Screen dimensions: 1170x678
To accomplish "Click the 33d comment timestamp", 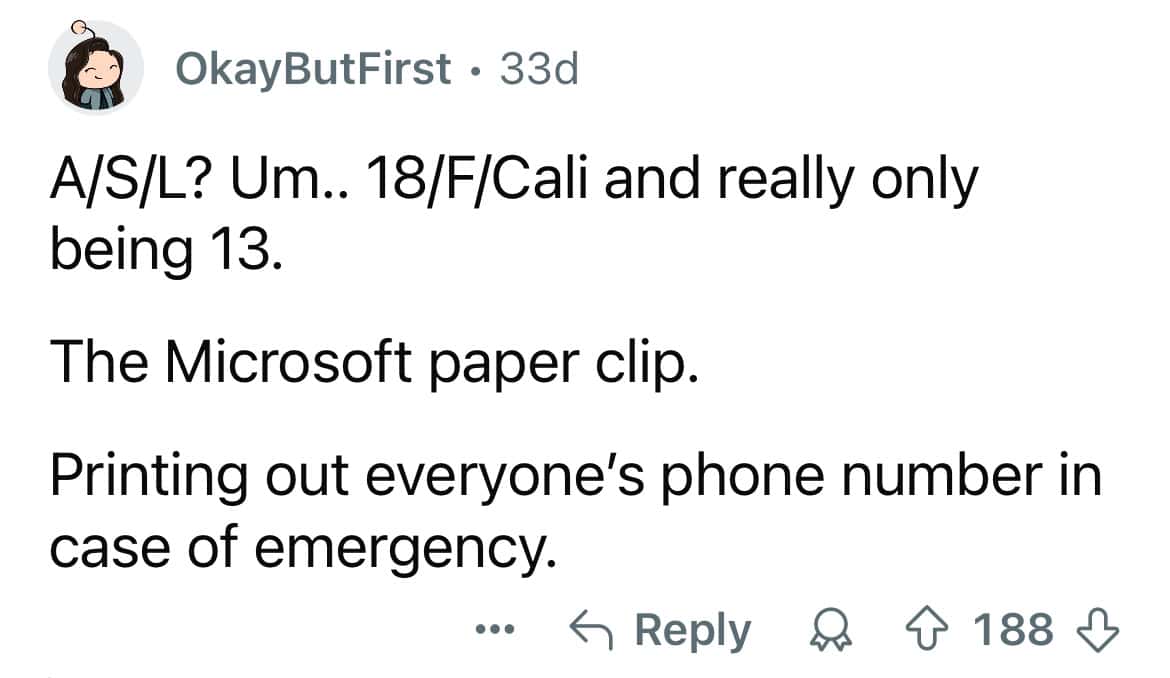I will click(x=538, y=69).
